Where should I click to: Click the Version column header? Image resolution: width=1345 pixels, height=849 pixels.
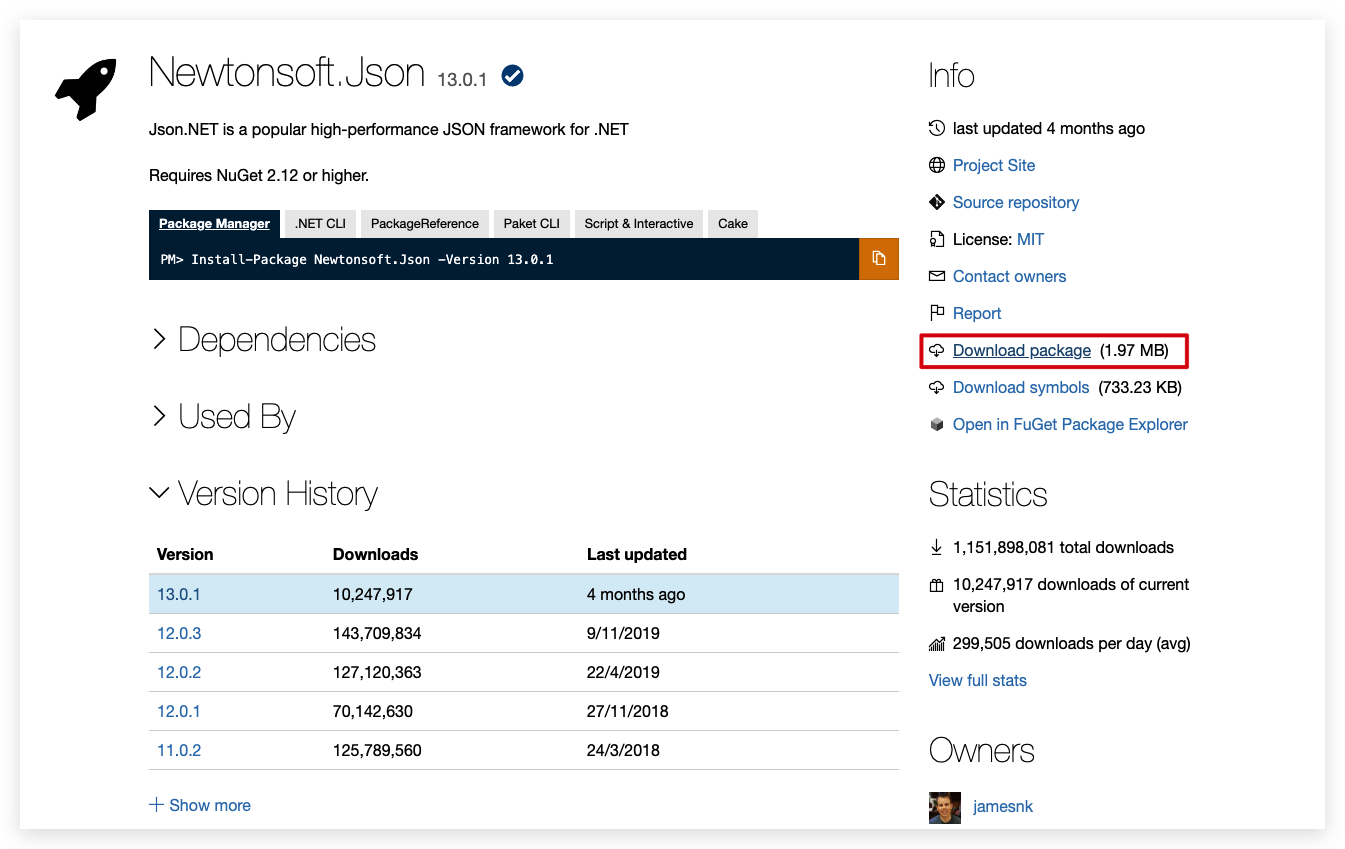pos(185,554)
